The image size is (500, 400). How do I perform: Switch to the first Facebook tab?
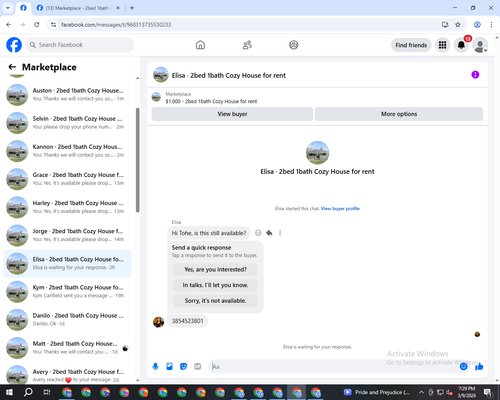pos(23,8)
